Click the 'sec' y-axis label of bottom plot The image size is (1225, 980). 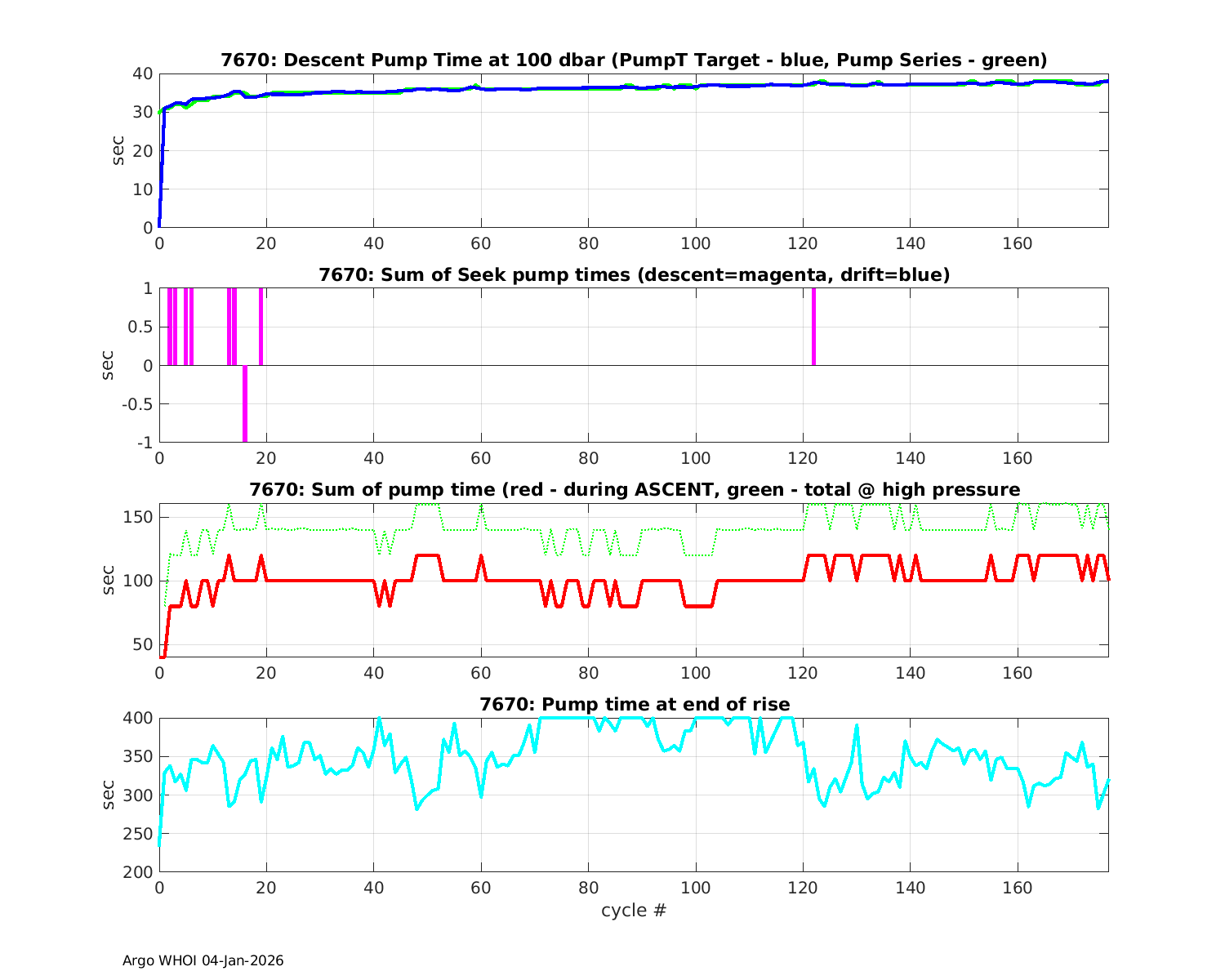(109, 795)
